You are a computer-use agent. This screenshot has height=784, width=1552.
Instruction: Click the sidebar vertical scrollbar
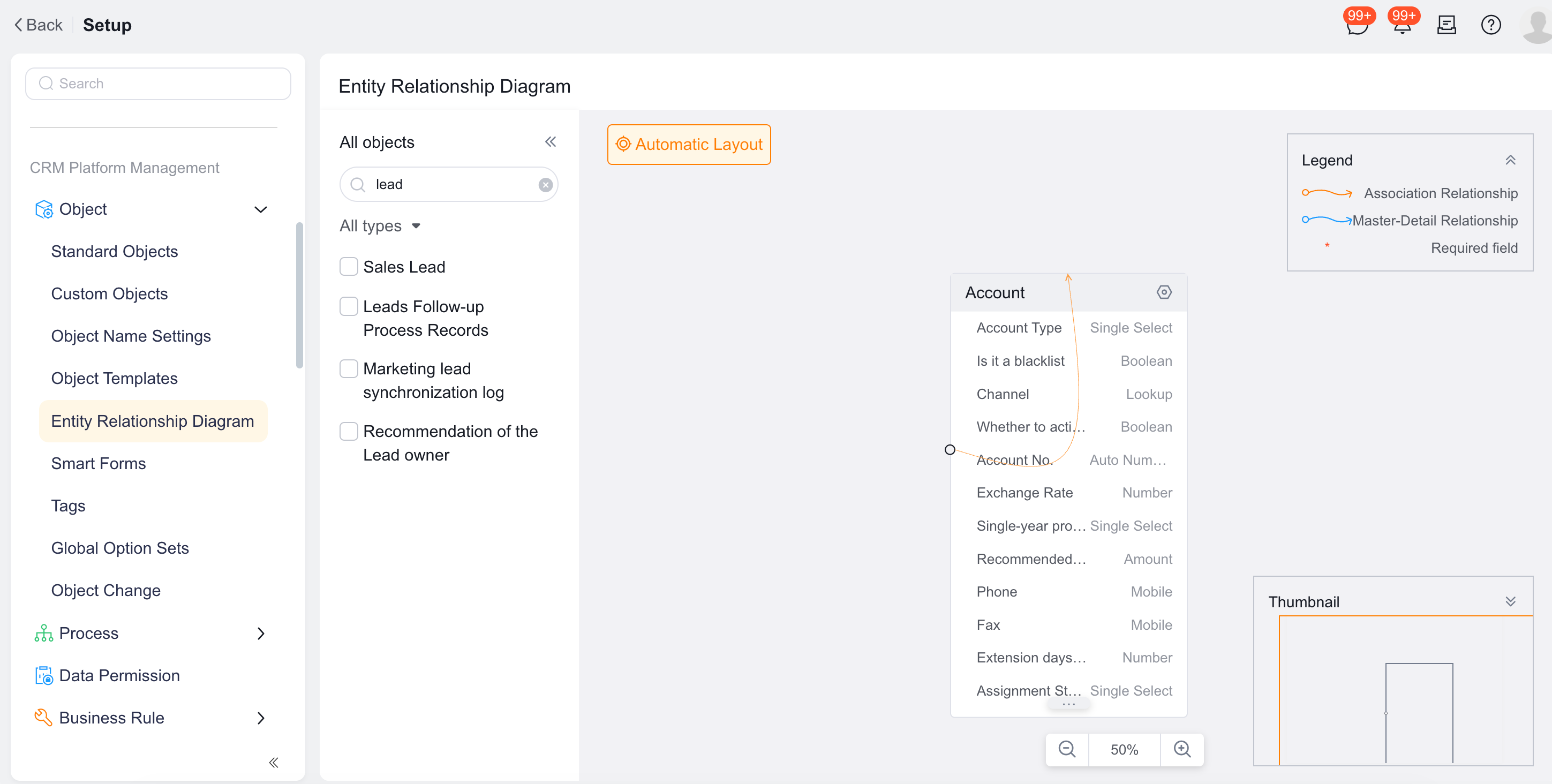click(x=299, y=295)
